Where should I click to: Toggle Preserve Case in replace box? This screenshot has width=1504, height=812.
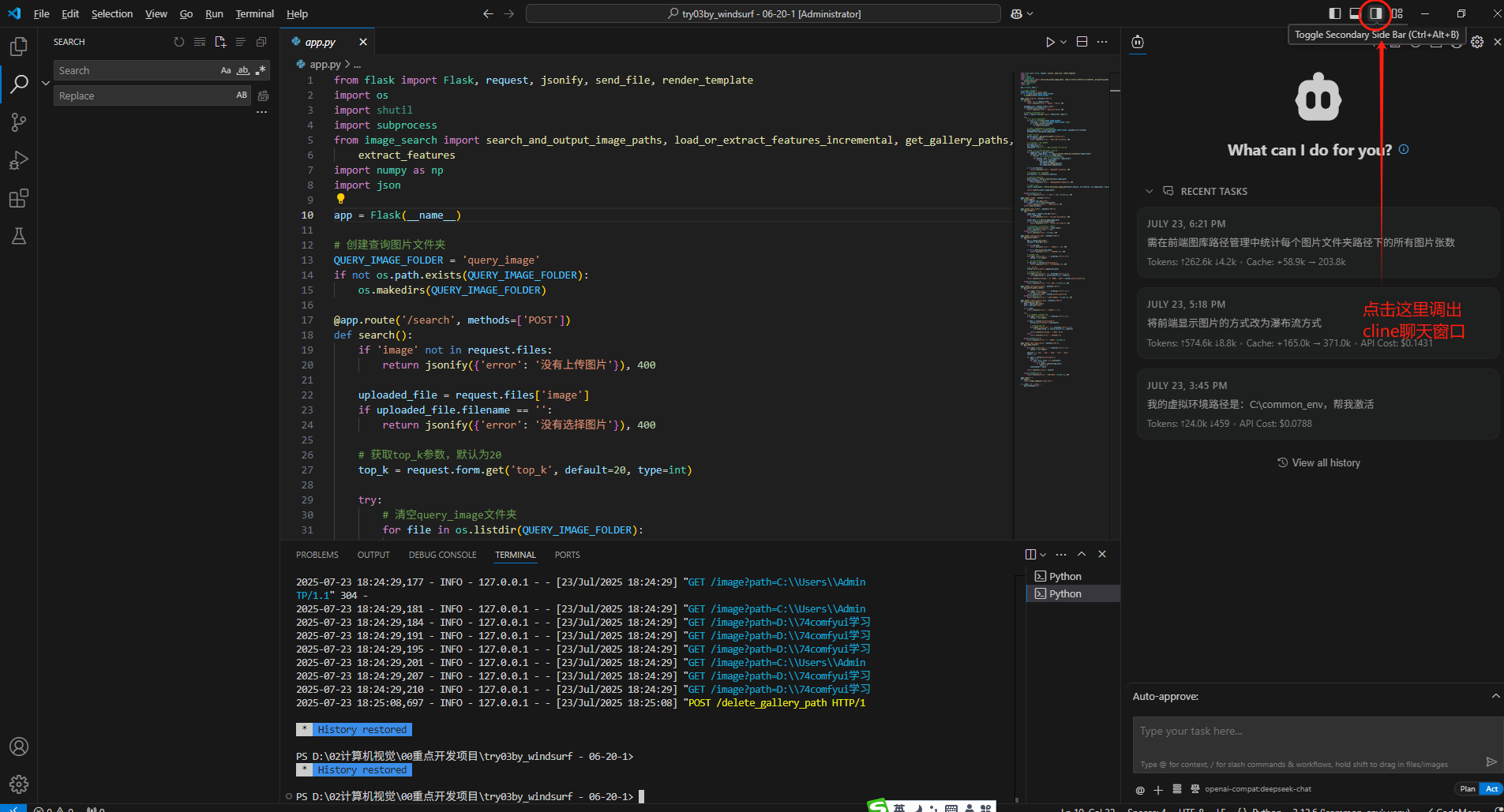point(242,95)
